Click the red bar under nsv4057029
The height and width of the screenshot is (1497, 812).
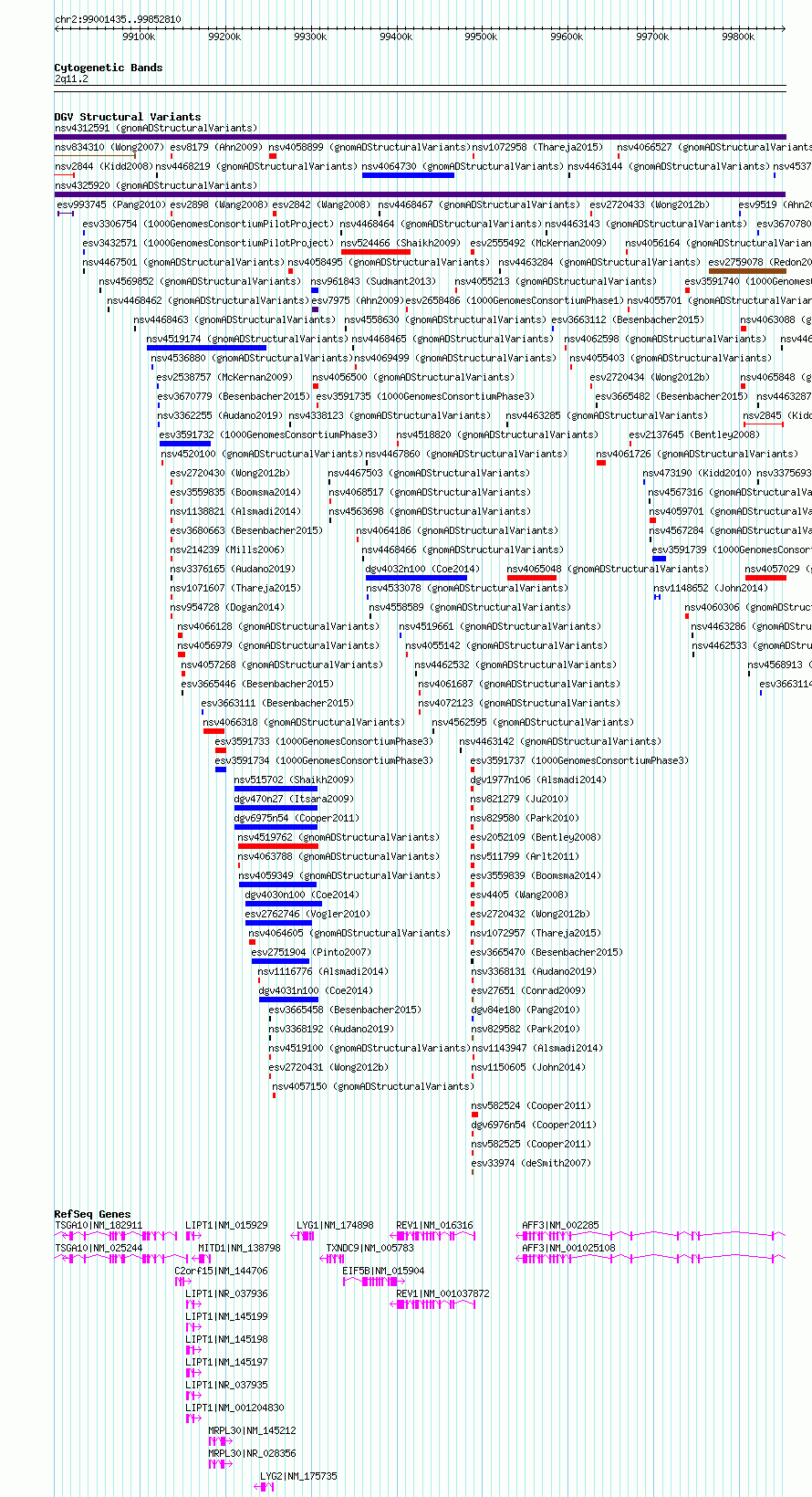tap(765, 577)
